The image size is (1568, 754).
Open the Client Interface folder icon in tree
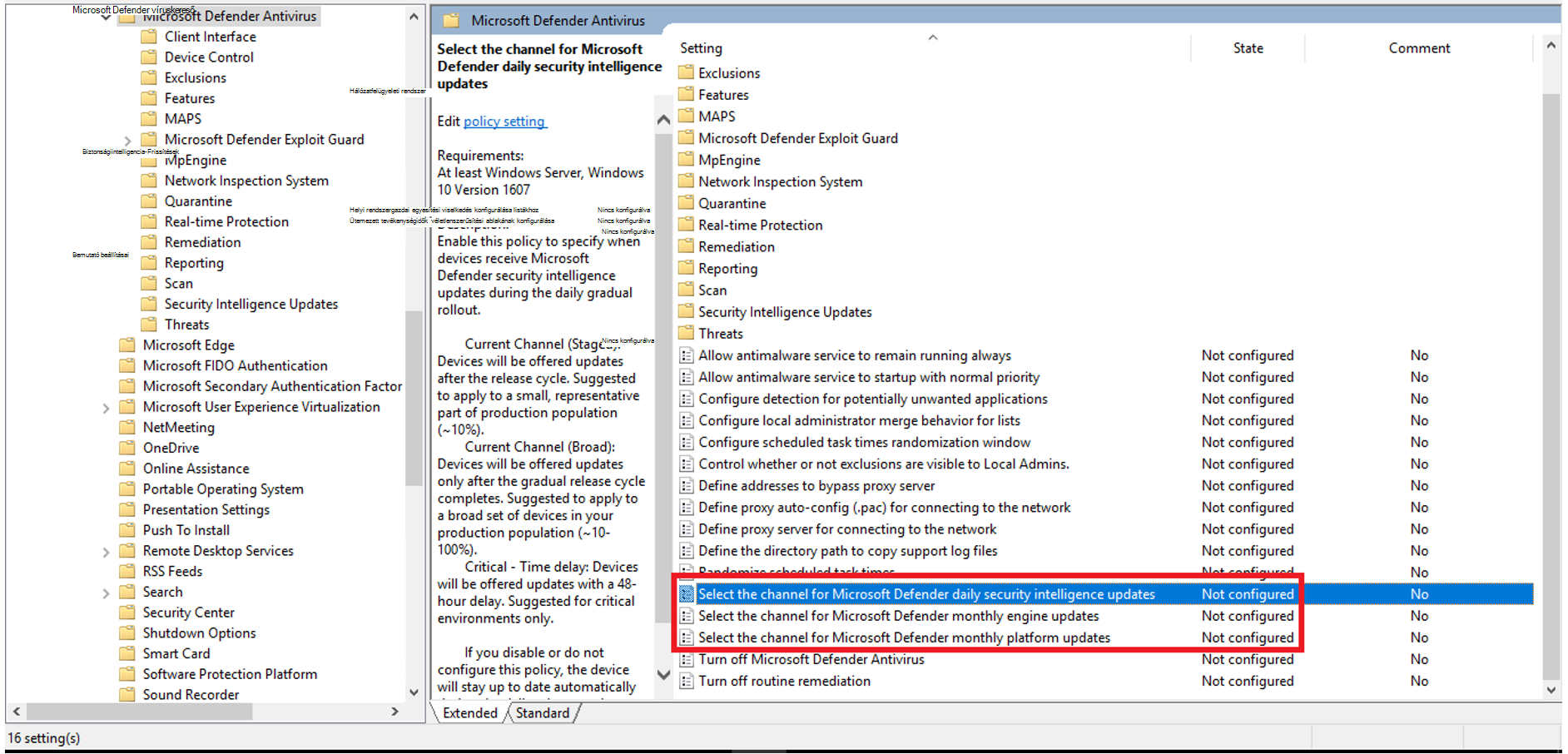pyautogui.click(x=149, y=37)
